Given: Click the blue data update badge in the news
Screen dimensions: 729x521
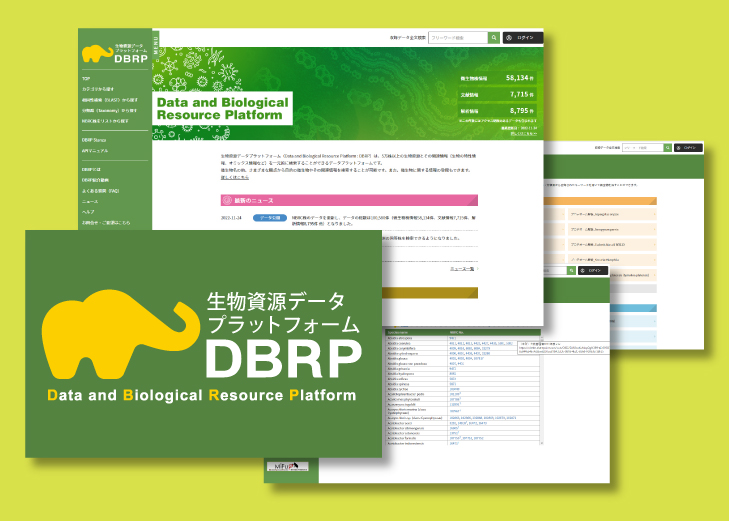Looking at the screenshot, I should click(270, 218).
